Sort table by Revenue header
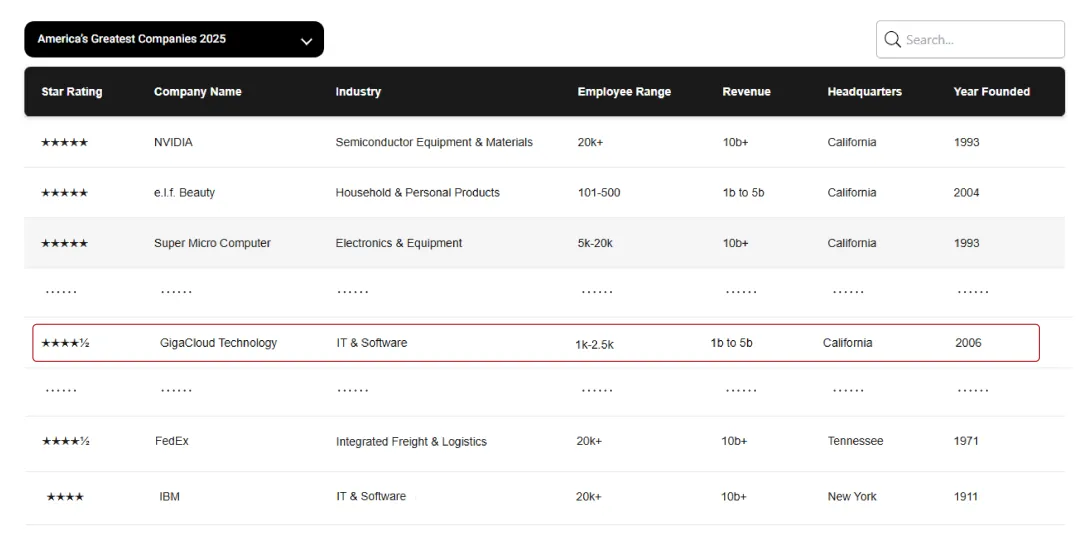This screenshot has width=1080, height=550. pos(746,92)
